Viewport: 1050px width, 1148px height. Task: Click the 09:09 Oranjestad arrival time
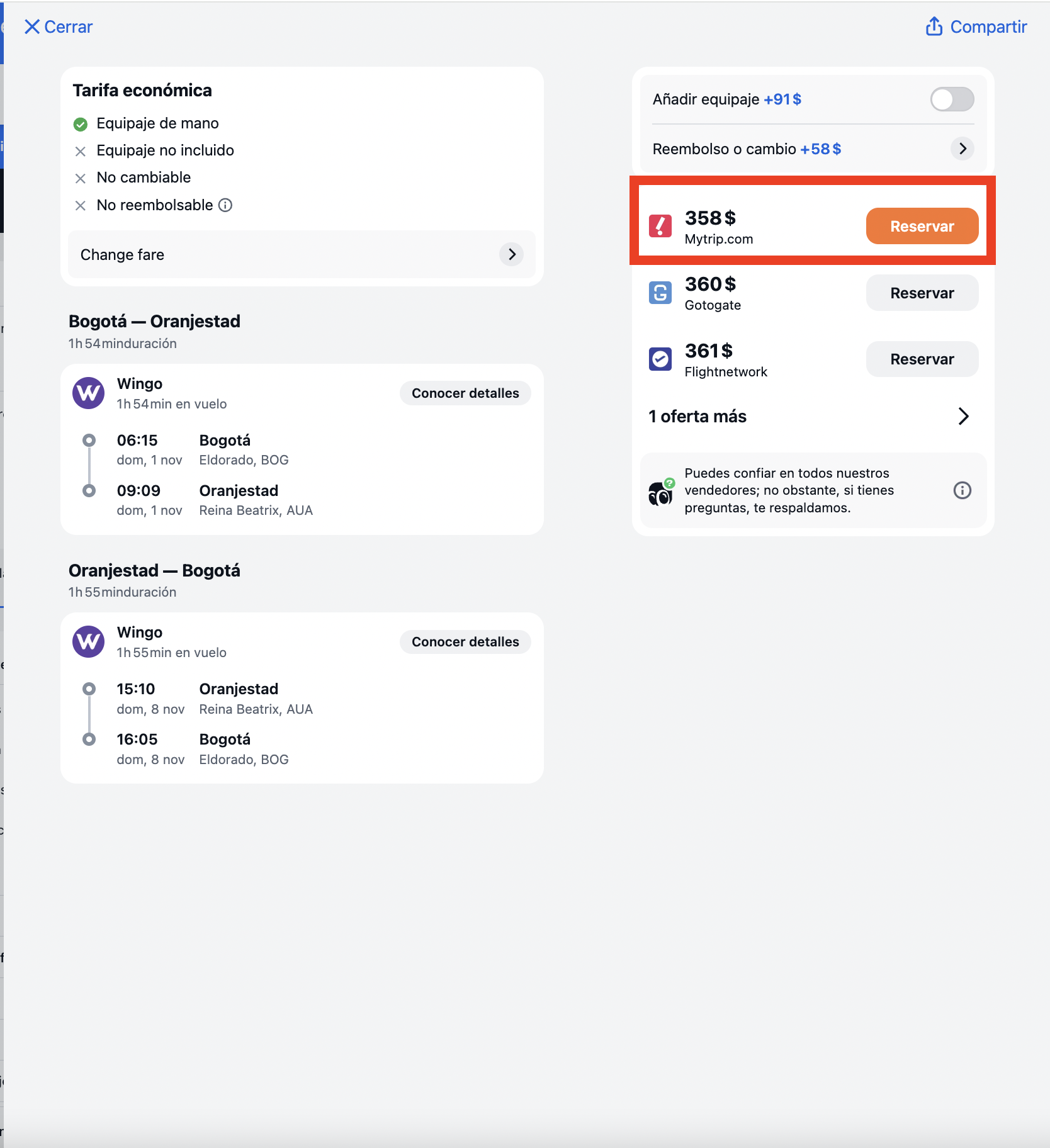coord(138,491)
